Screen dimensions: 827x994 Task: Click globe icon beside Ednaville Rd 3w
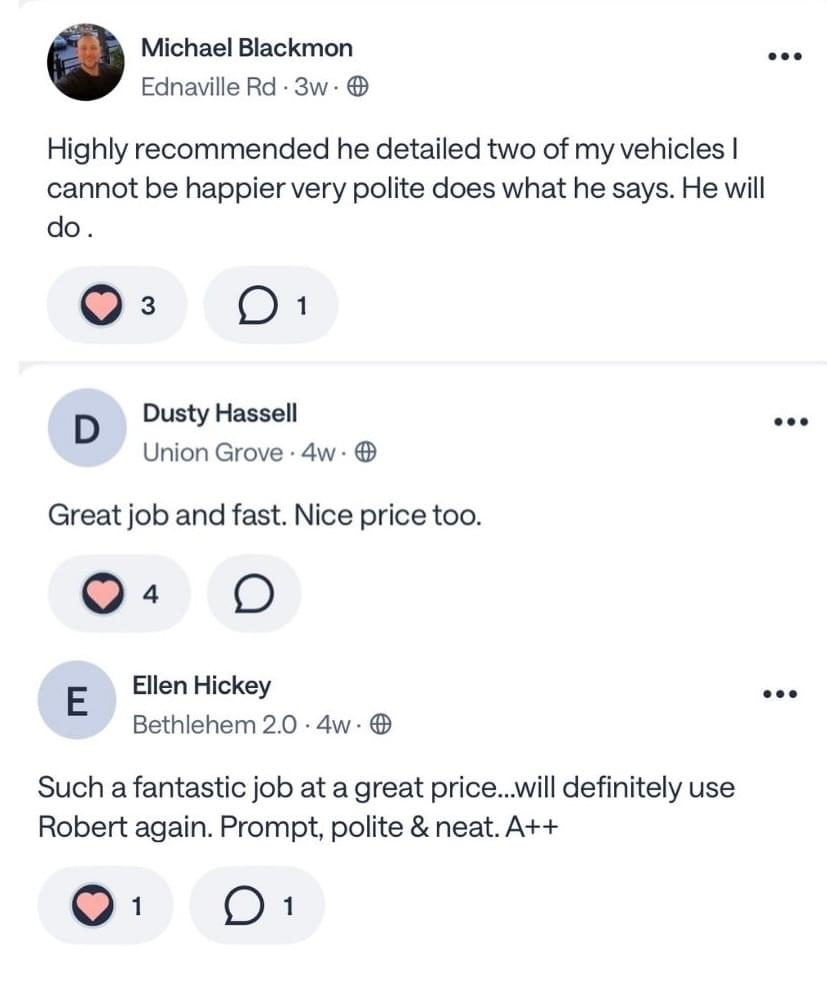[358, 87]
